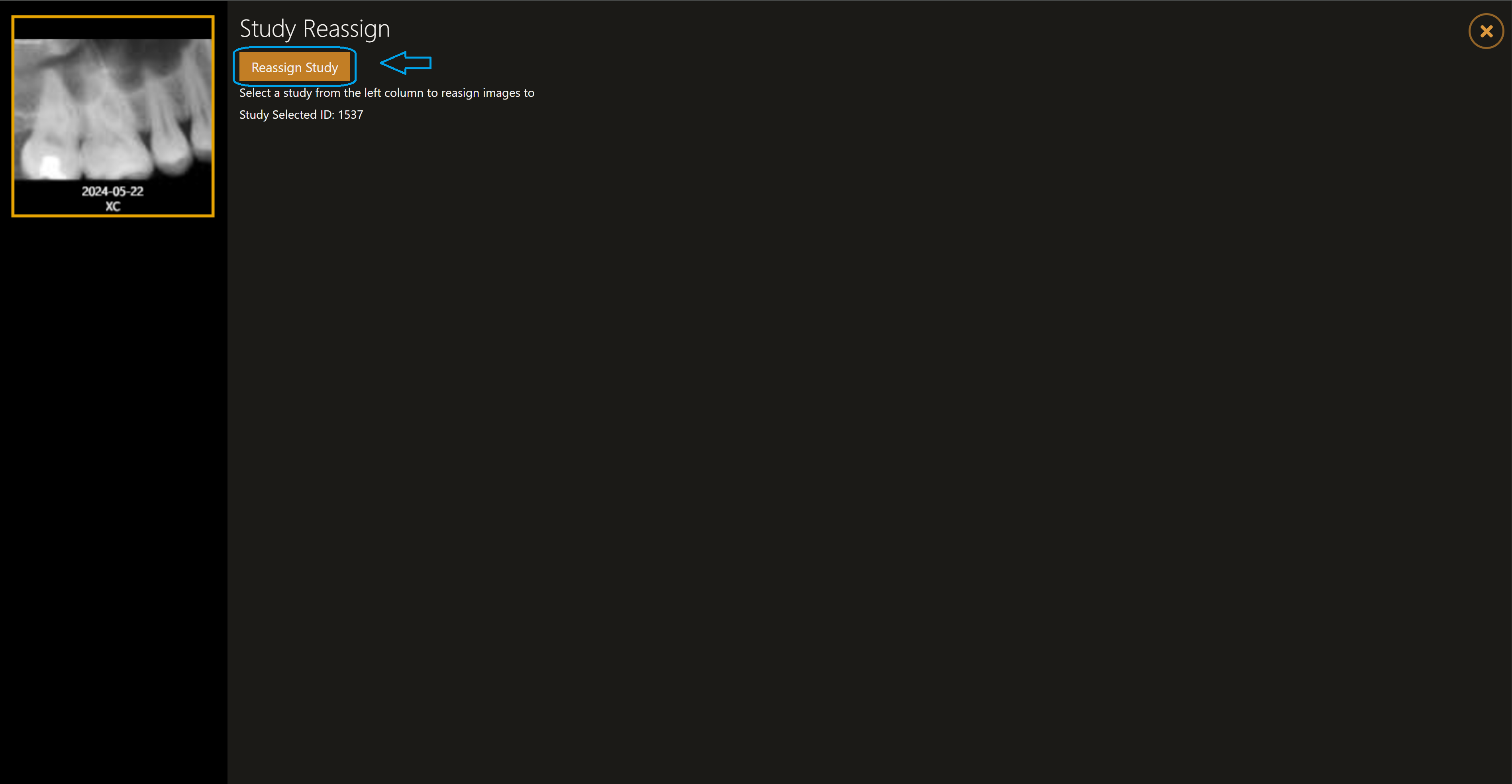Close the Study Reassign dialog
Screen dimensions: 1512x784
point(1486,31)
